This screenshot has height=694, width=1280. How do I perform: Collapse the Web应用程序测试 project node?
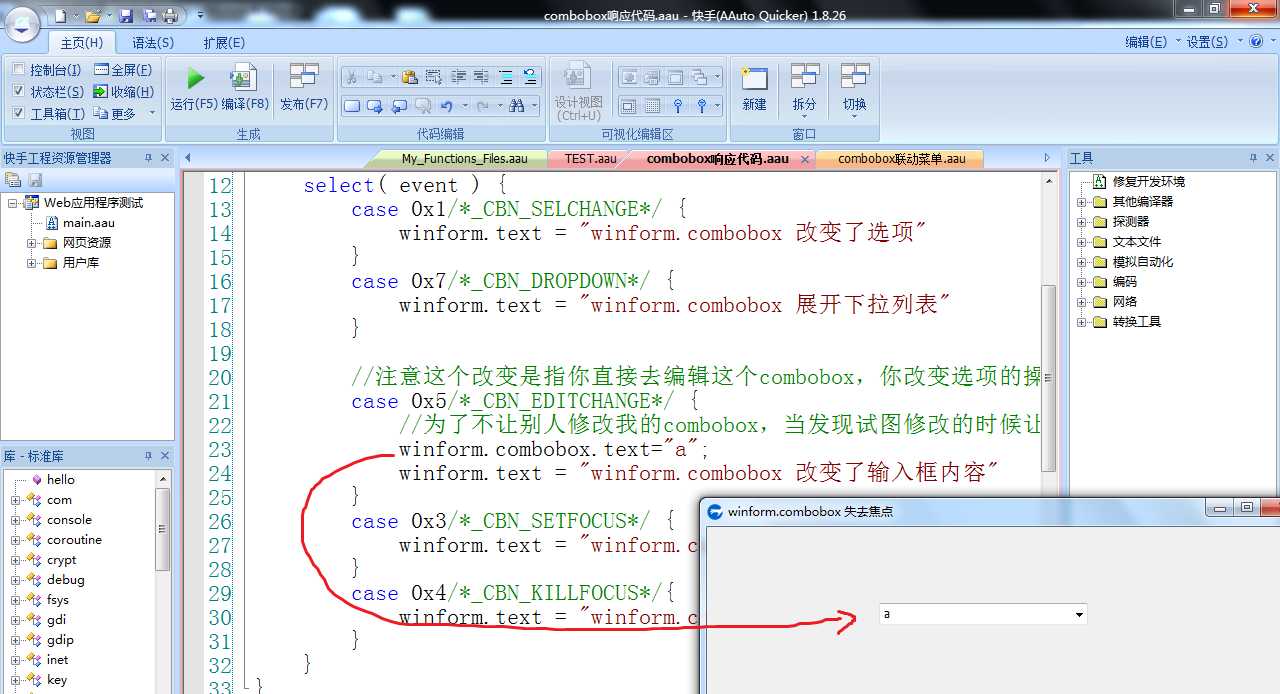pyautogui.click(x=13, y=203)
